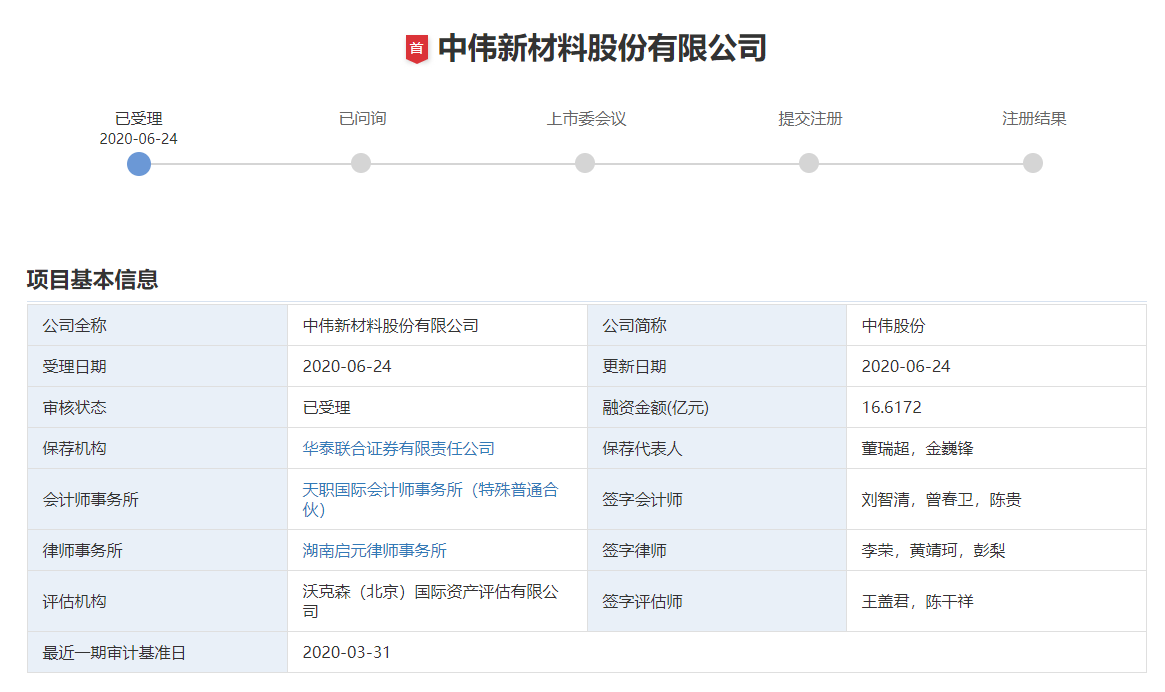
Task: Click the 中伟新材料股份有限公司 page title
Action: (x=602, y=48)
